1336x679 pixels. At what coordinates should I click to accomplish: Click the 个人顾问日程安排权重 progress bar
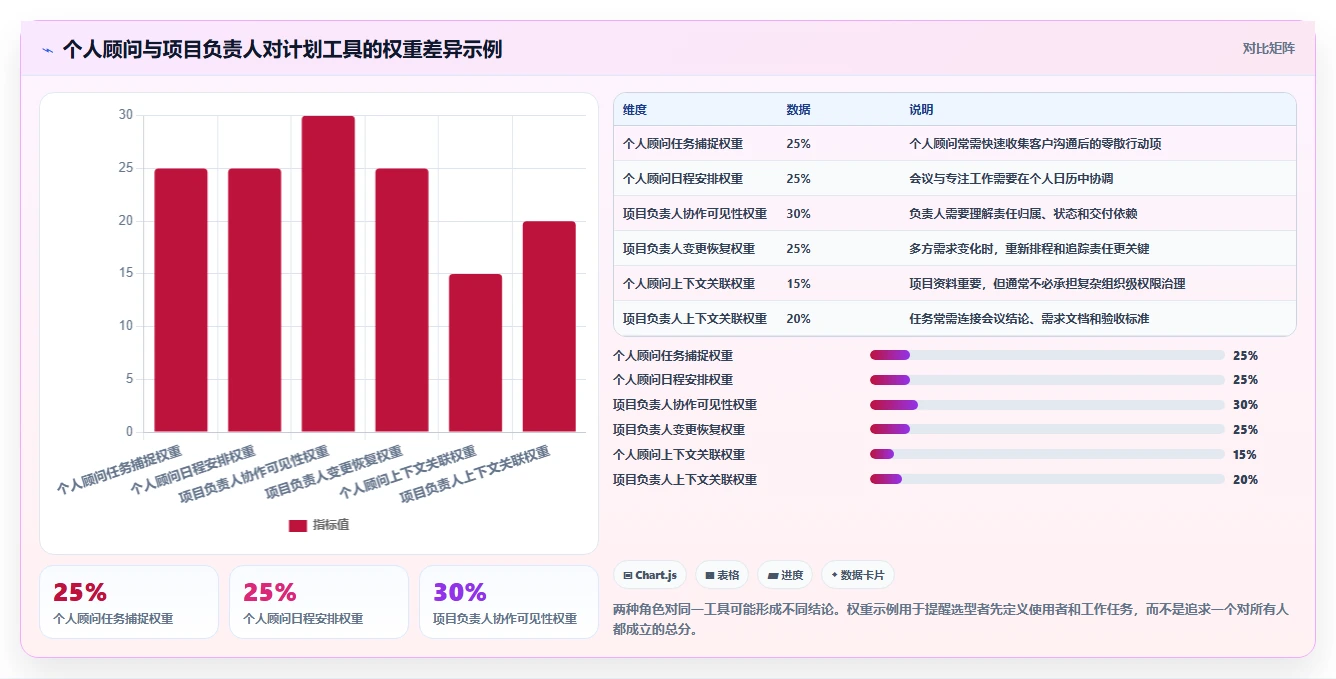[1047, 380]
